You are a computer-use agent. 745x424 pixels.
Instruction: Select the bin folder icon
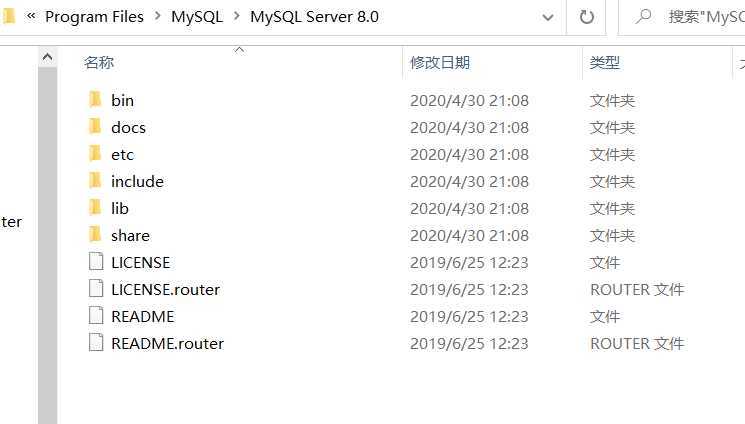pos(96,100)
